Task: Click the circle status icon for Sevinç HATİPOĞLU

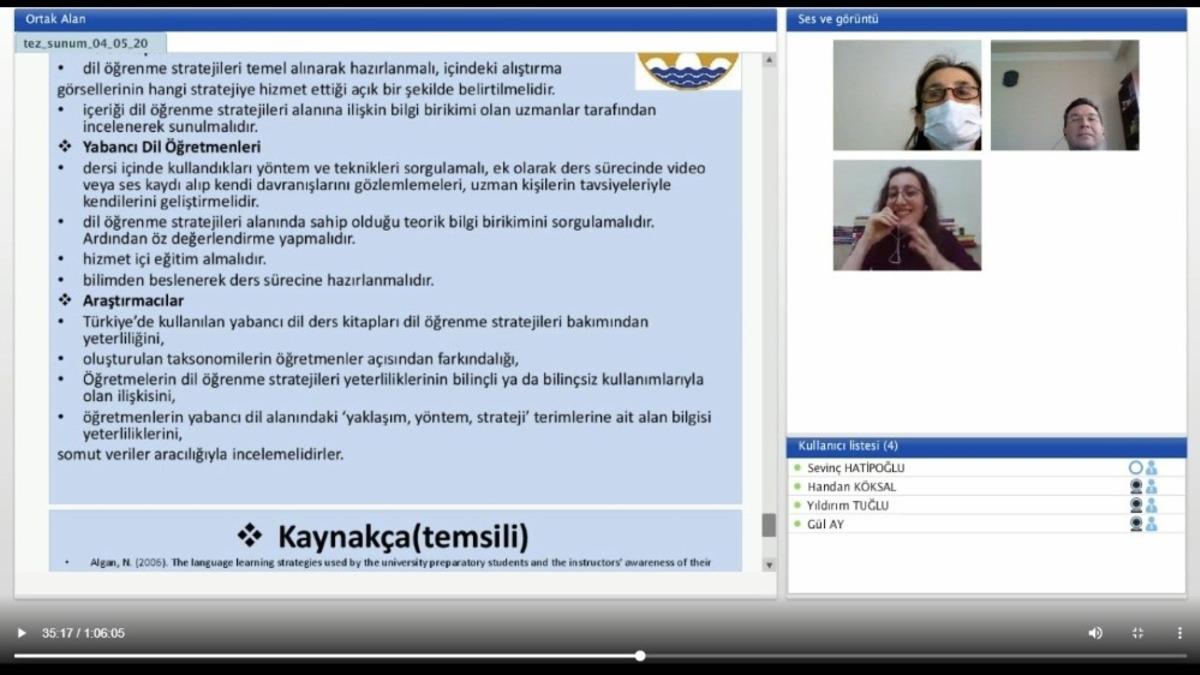Action: tap(1136, 466)
